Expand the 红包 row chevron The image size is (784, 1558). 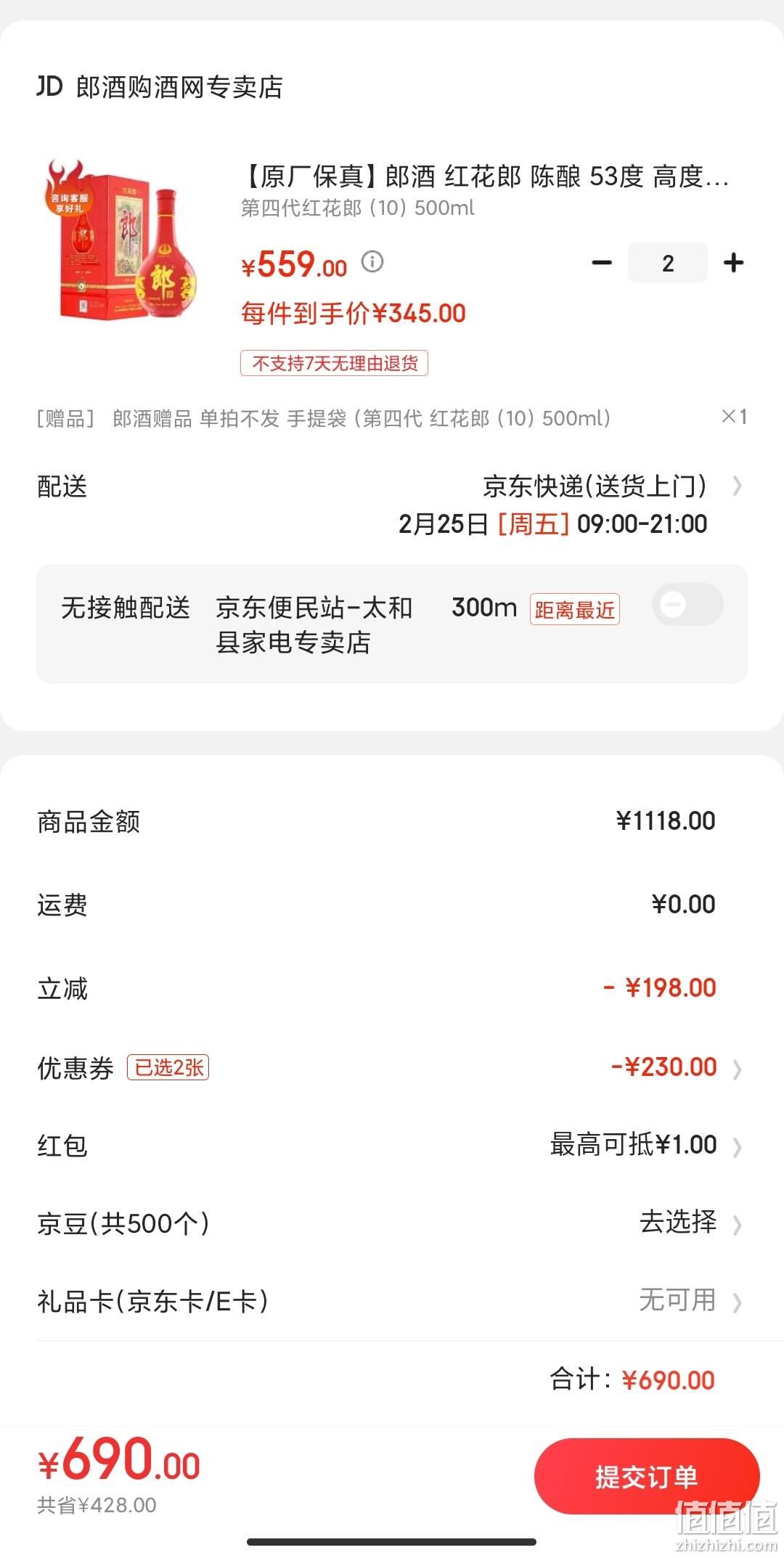[x=737, y=1147]
